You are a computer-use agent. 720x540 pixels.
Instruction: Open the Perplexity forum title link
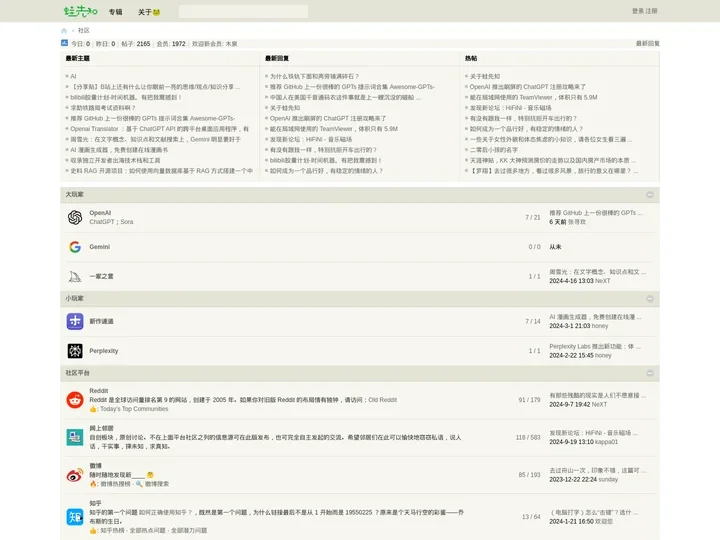pos(104,351)
